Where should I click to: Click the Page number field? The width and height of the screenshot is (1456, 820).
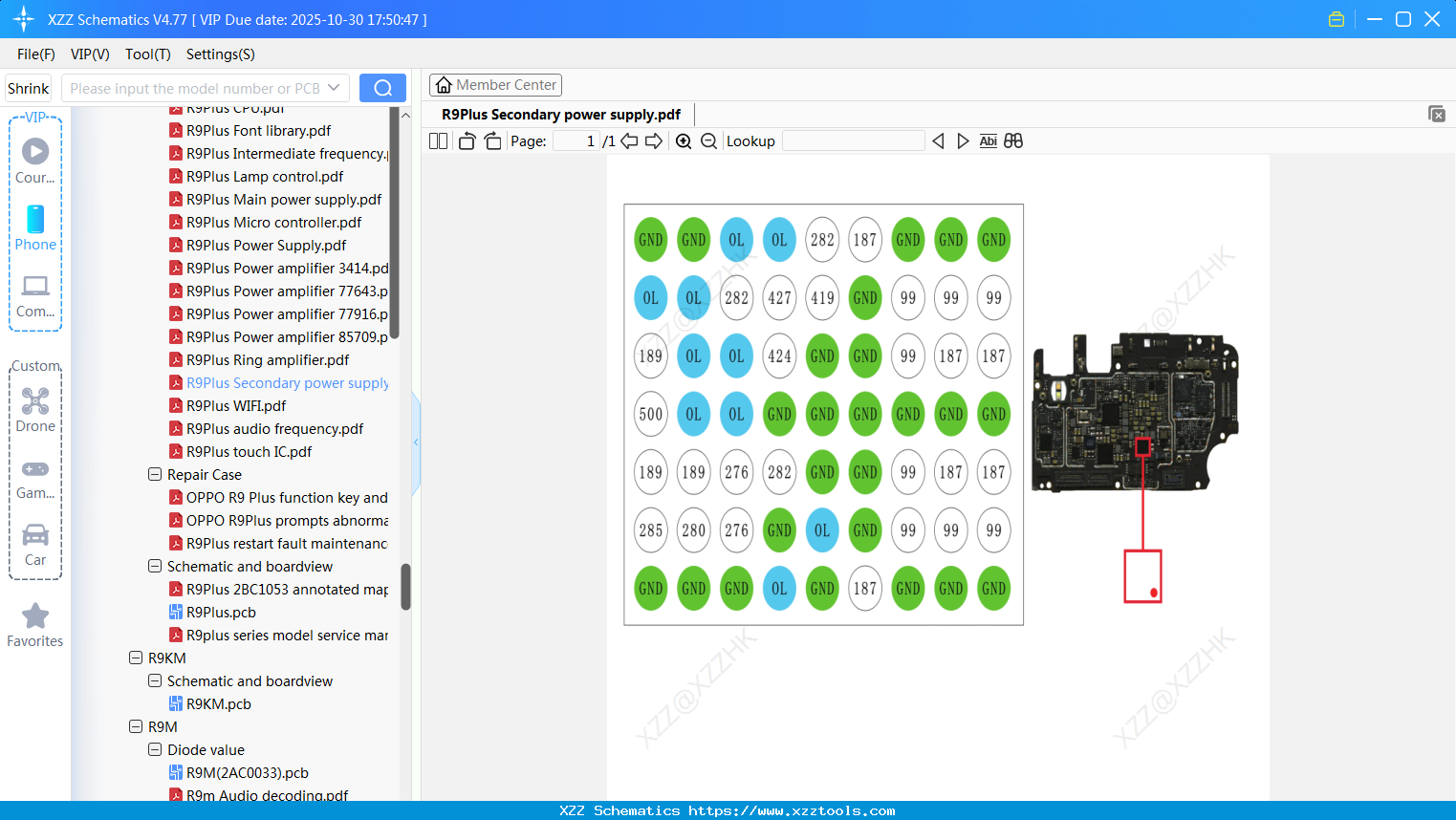pos(576,141)
